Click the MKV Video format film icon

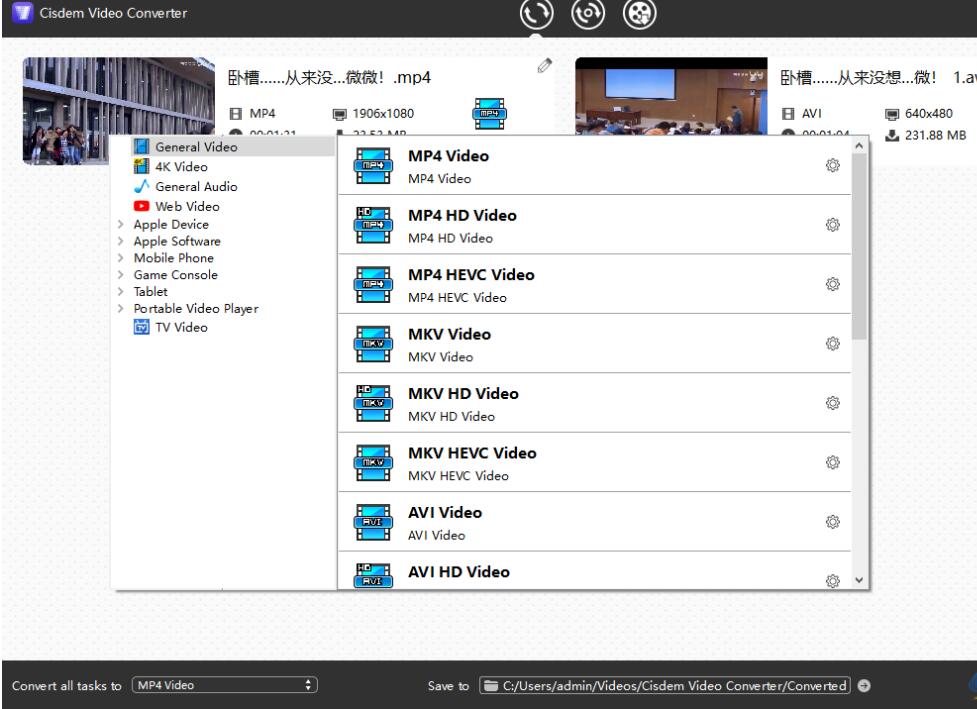point(373,344)
